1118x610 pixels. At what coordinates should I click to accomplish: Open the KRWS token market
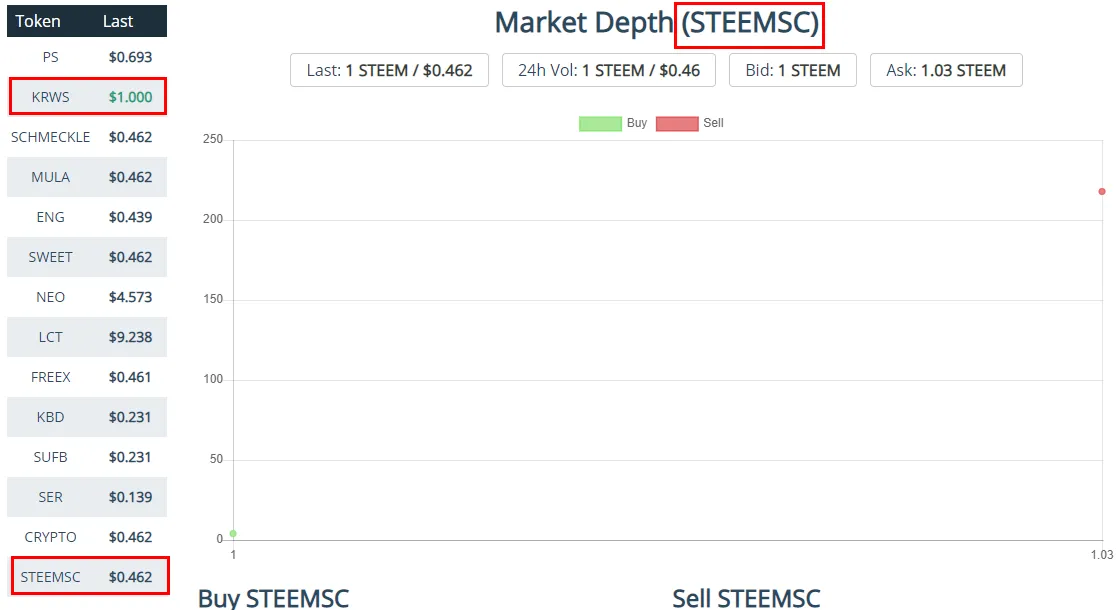click(x=86, y=97)
